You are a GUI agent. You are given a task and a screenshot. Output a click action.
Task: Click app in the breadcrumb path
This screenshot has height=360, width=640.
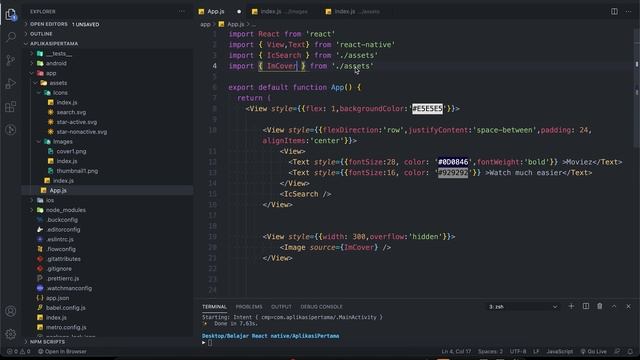205,24
